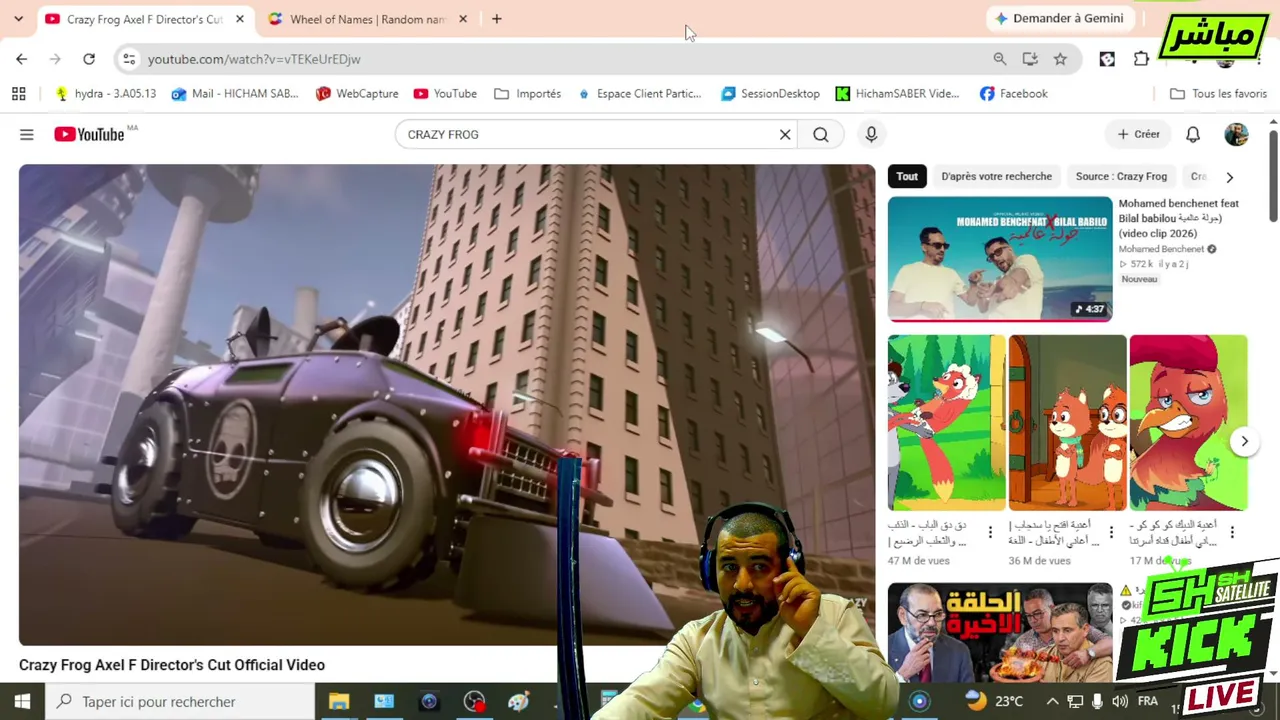Select the D'après votre recherche chip
1280x720 pixels.
coord(997,177)
